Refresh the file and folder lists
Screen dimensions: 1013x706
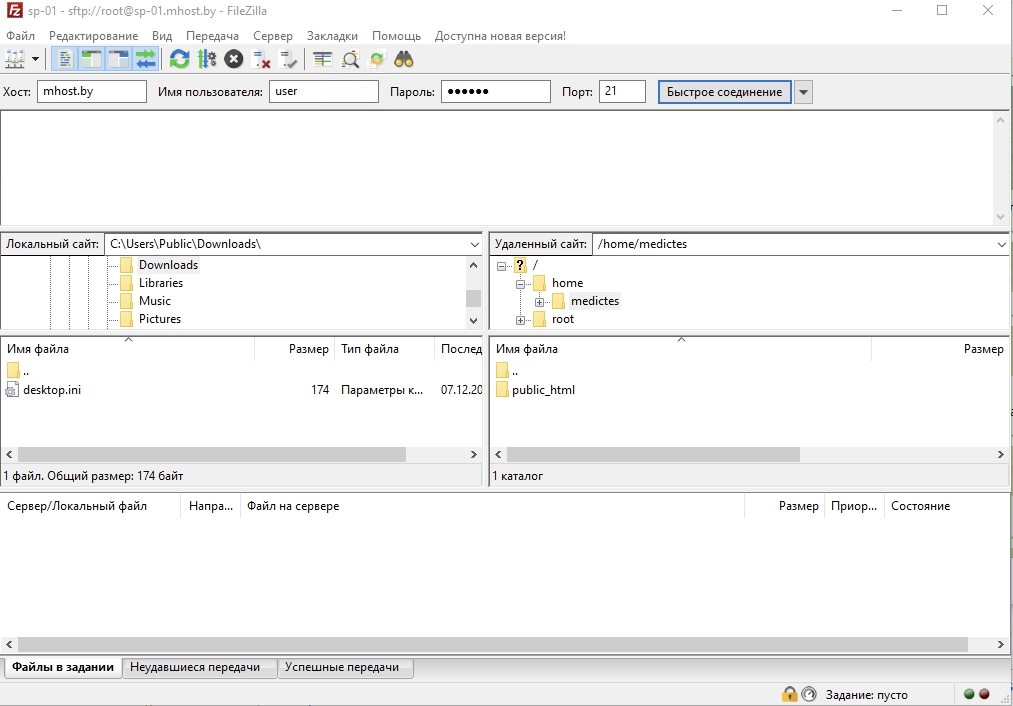(178, 59)
